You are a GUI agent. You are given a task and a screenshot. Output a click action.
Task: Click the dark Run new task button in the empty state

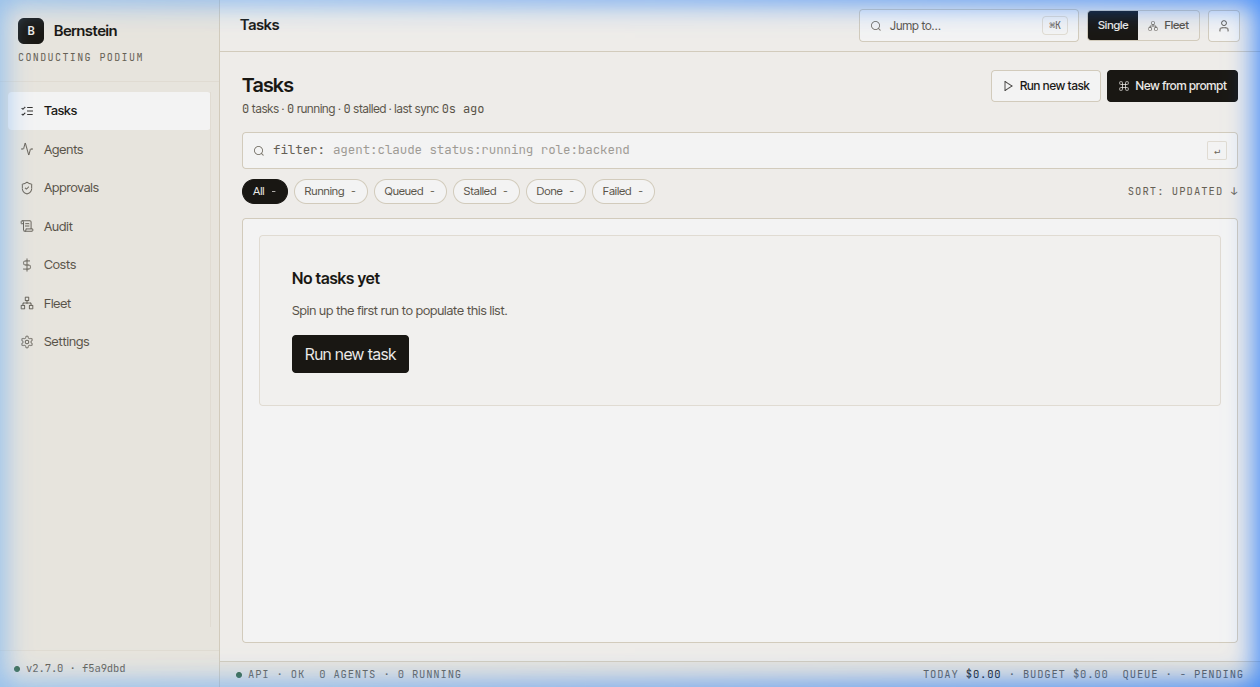[350, 354]
